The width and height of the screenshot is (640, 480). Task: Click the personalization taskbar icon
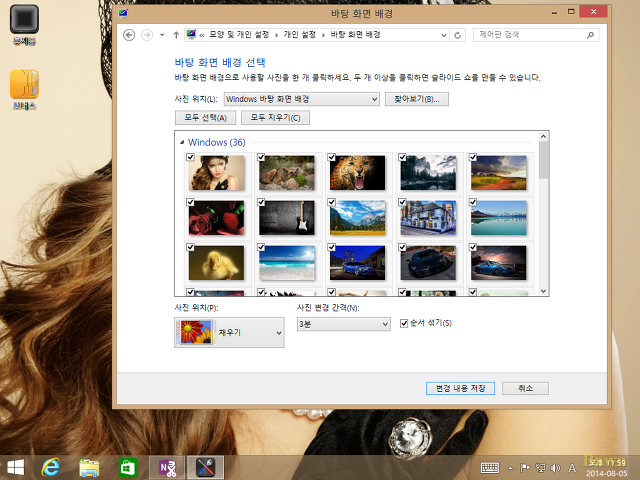pos(205,468)
